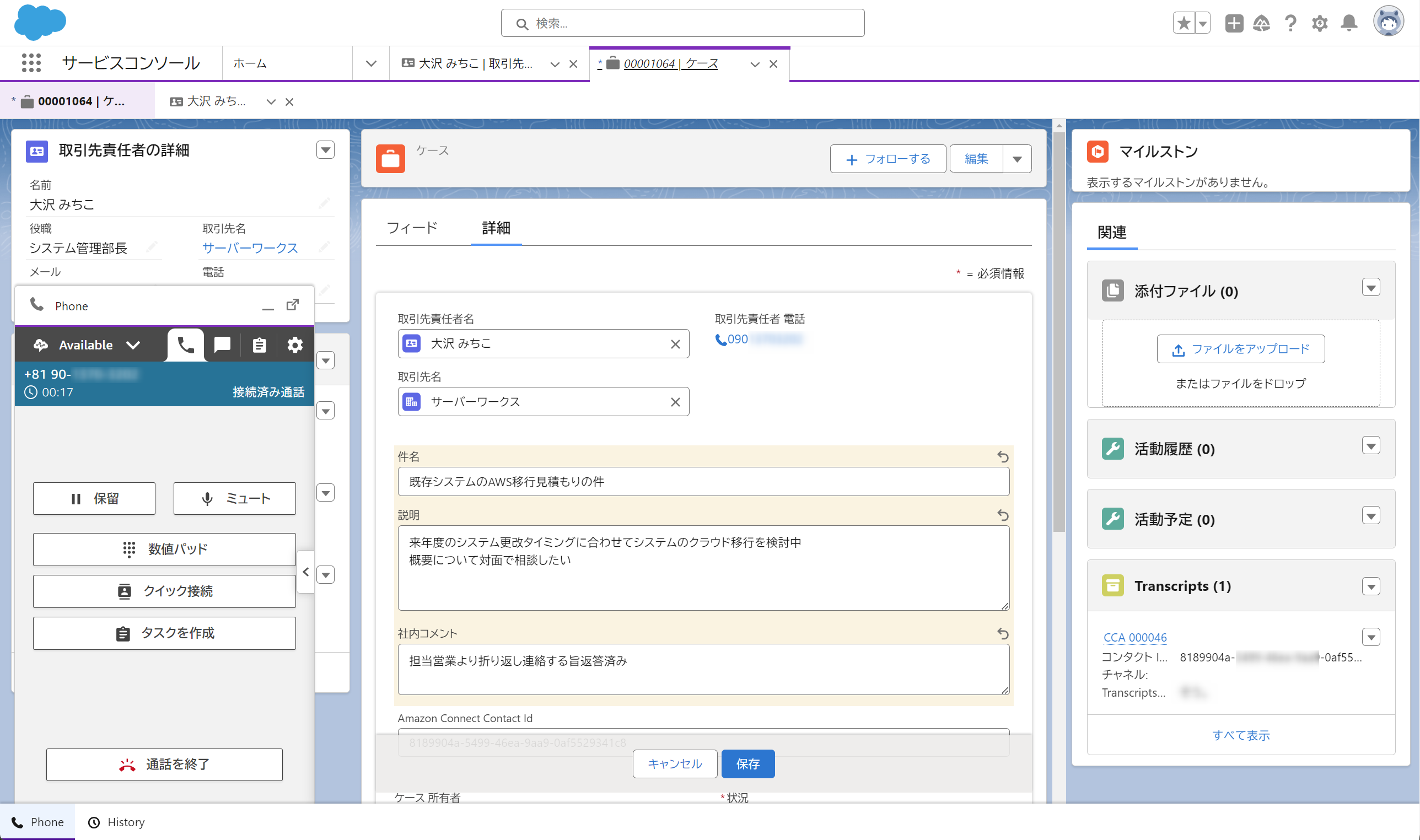Viewport: 1420px width, 840px height.
Task: Open softphone settings gear icon
Action: click(x=295, y=344)
